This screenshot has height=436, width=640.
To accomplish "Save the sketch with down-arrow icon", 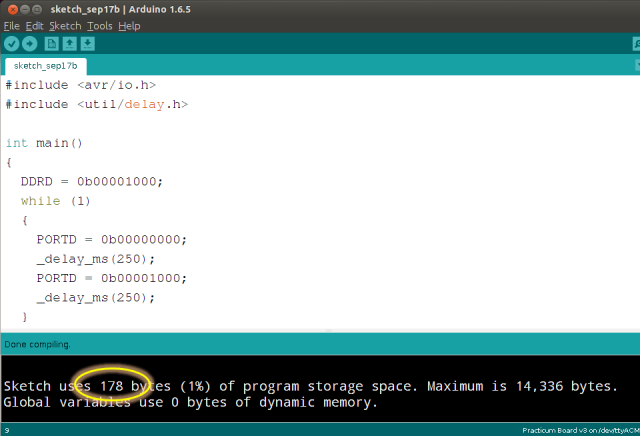I will (88, 44).
